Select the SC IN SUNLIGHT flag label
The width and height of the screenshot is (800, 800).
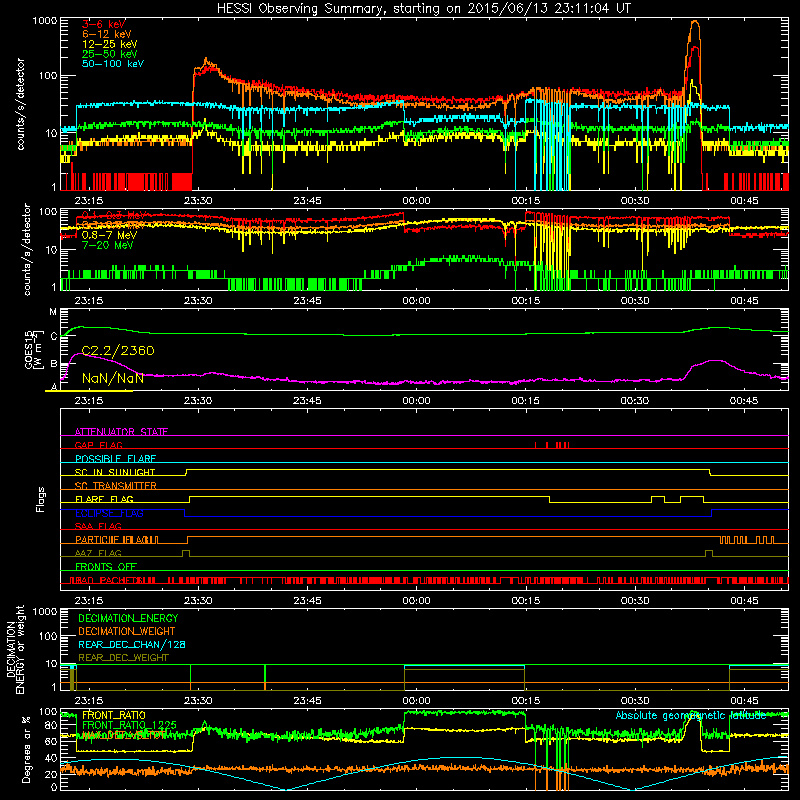click(115, 472)
